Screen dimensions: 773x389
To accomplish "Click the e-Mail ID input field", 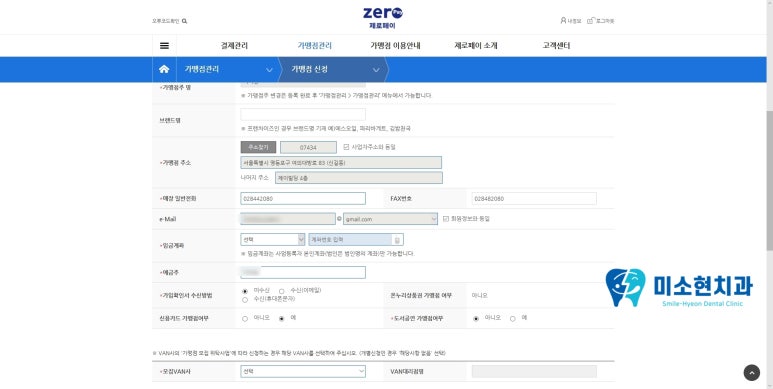I will click(288, 219).
